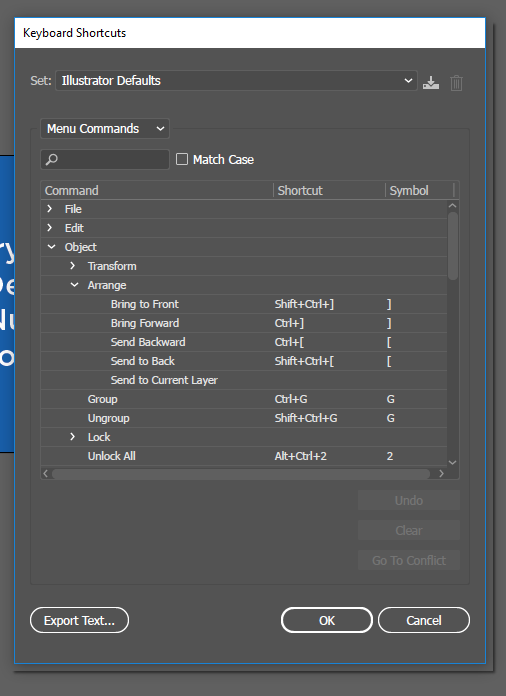Select the Group command row
The height and width of the screenshot is (696, 506).
pos(244,399)
